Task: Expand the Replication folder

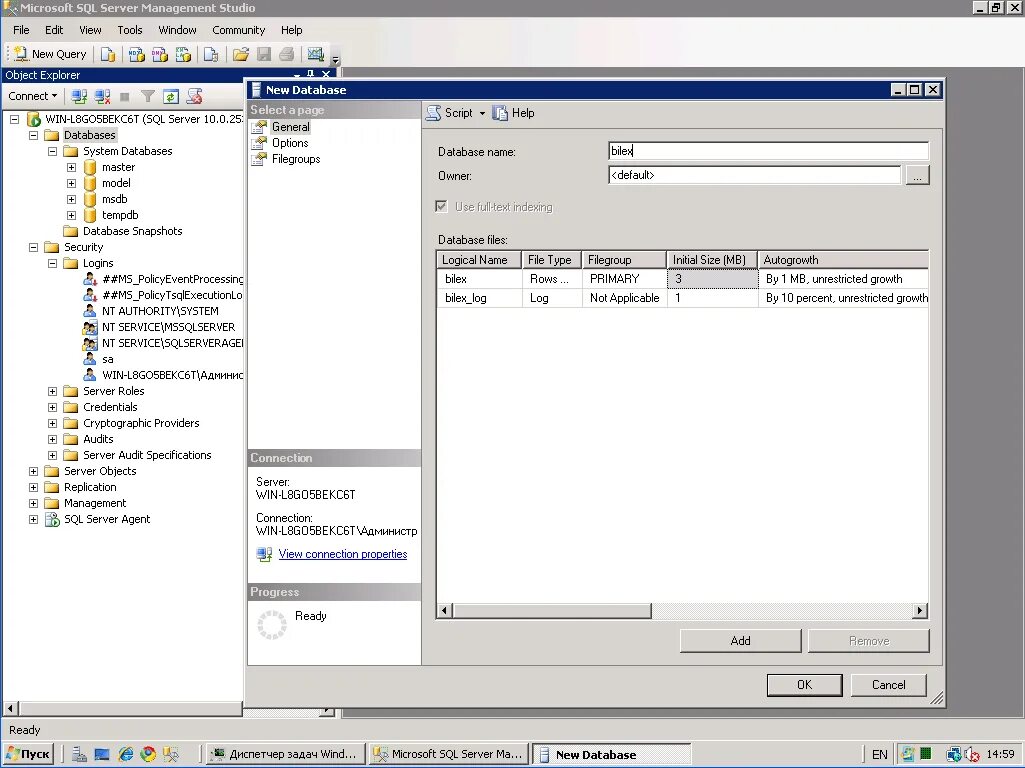Action: [33, 488]
